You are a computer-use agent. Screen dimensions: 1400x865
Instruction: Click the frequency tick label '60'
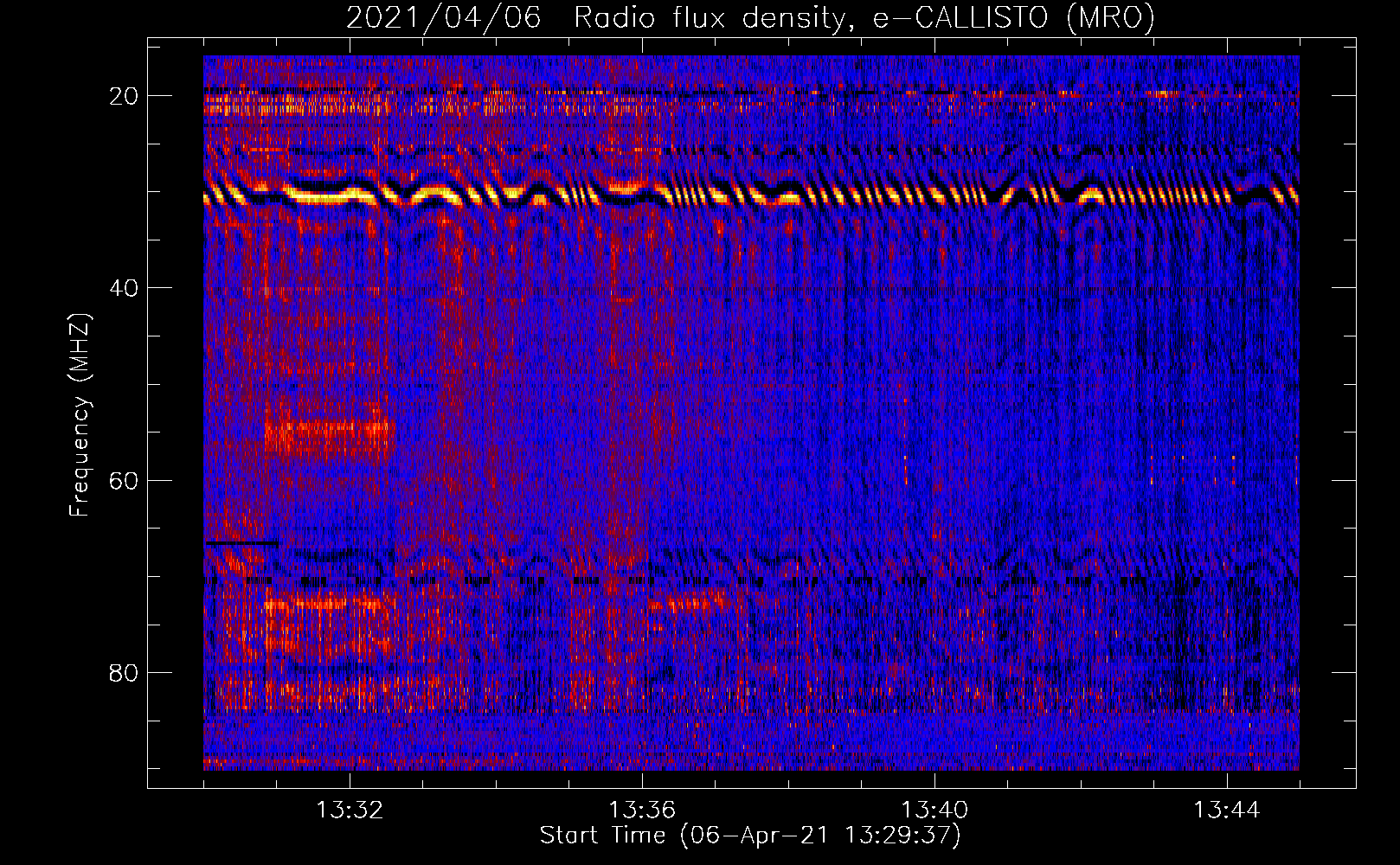[x=125, y=480]
